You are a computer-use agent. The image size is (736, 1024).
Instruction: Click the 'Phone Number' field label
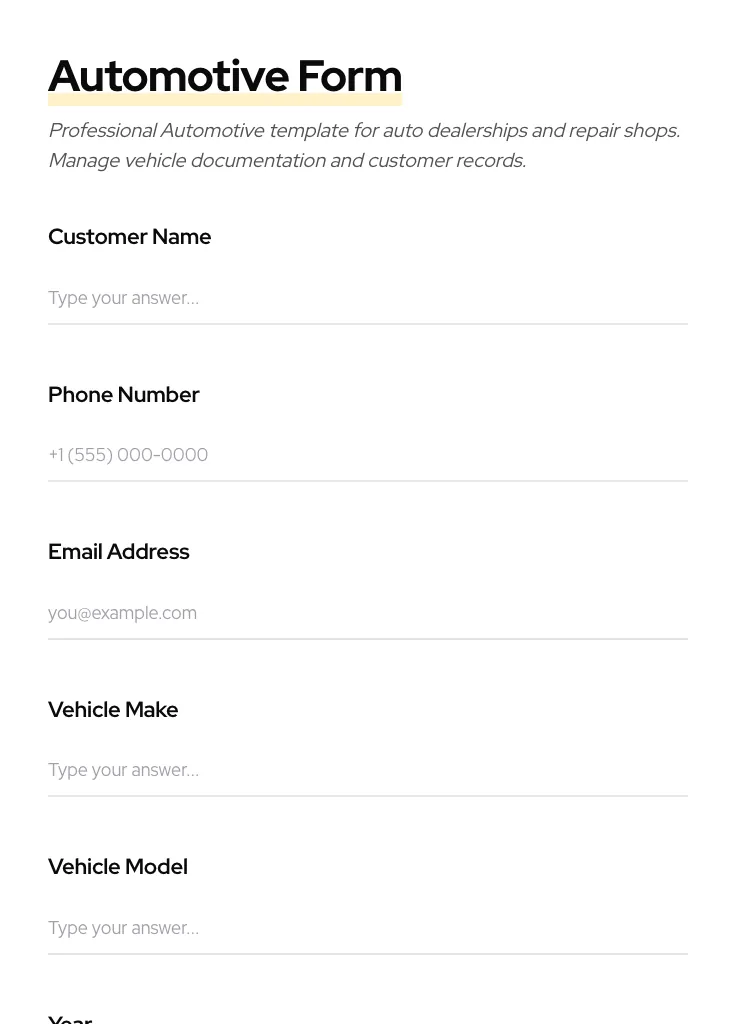(123, 395)
